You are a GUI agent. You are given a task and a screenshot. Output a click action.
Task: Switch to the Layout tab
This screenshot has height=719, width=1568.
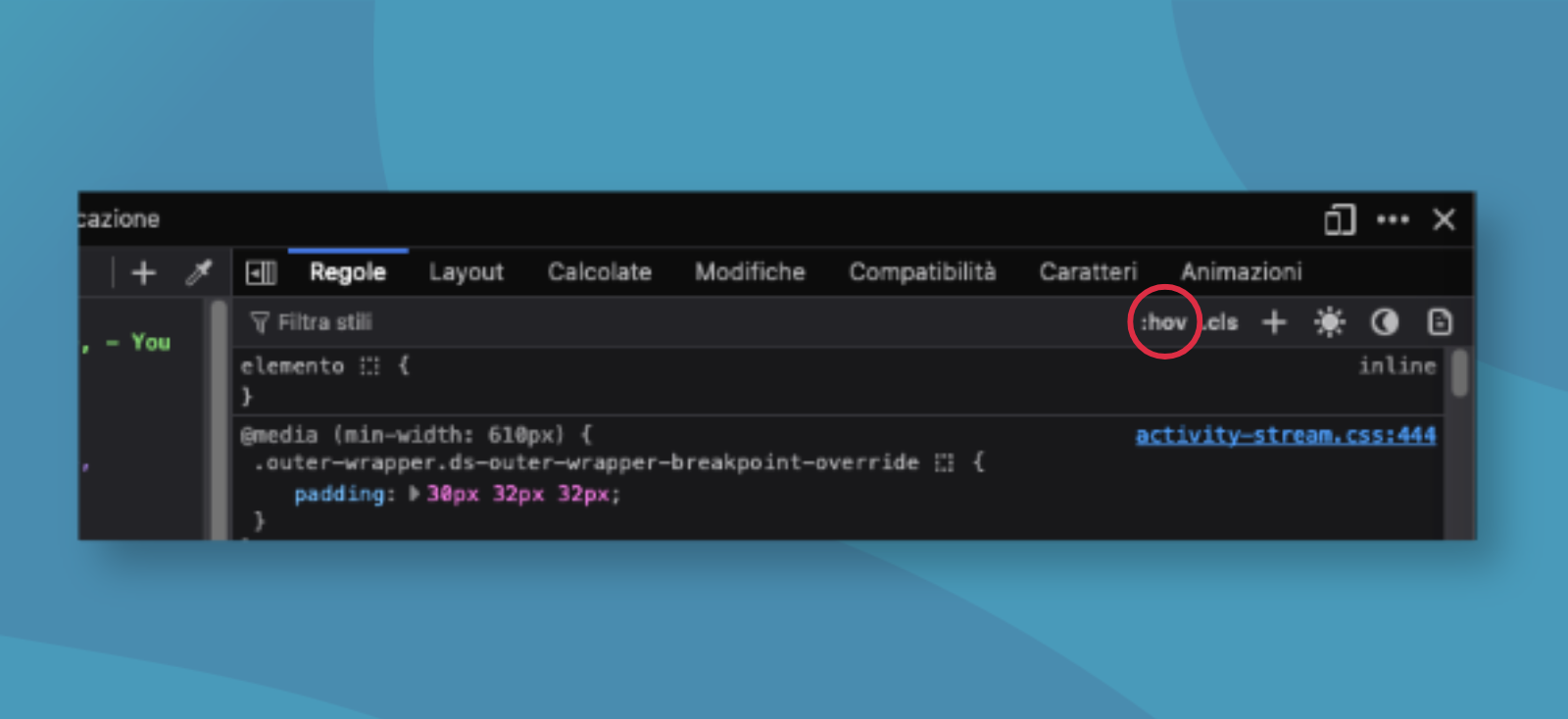tap(466, 272)
